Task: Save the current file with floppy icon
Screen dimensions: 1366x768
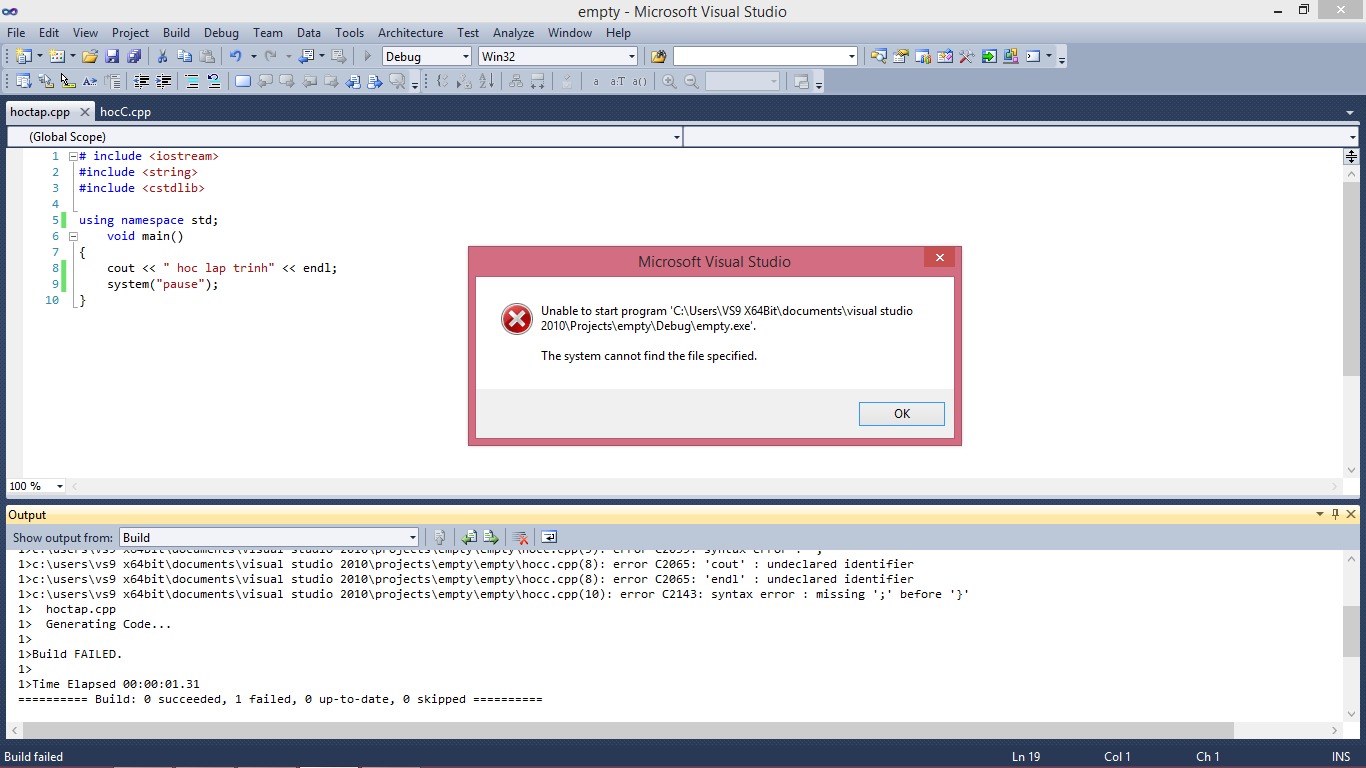Action: click(112, 56)
